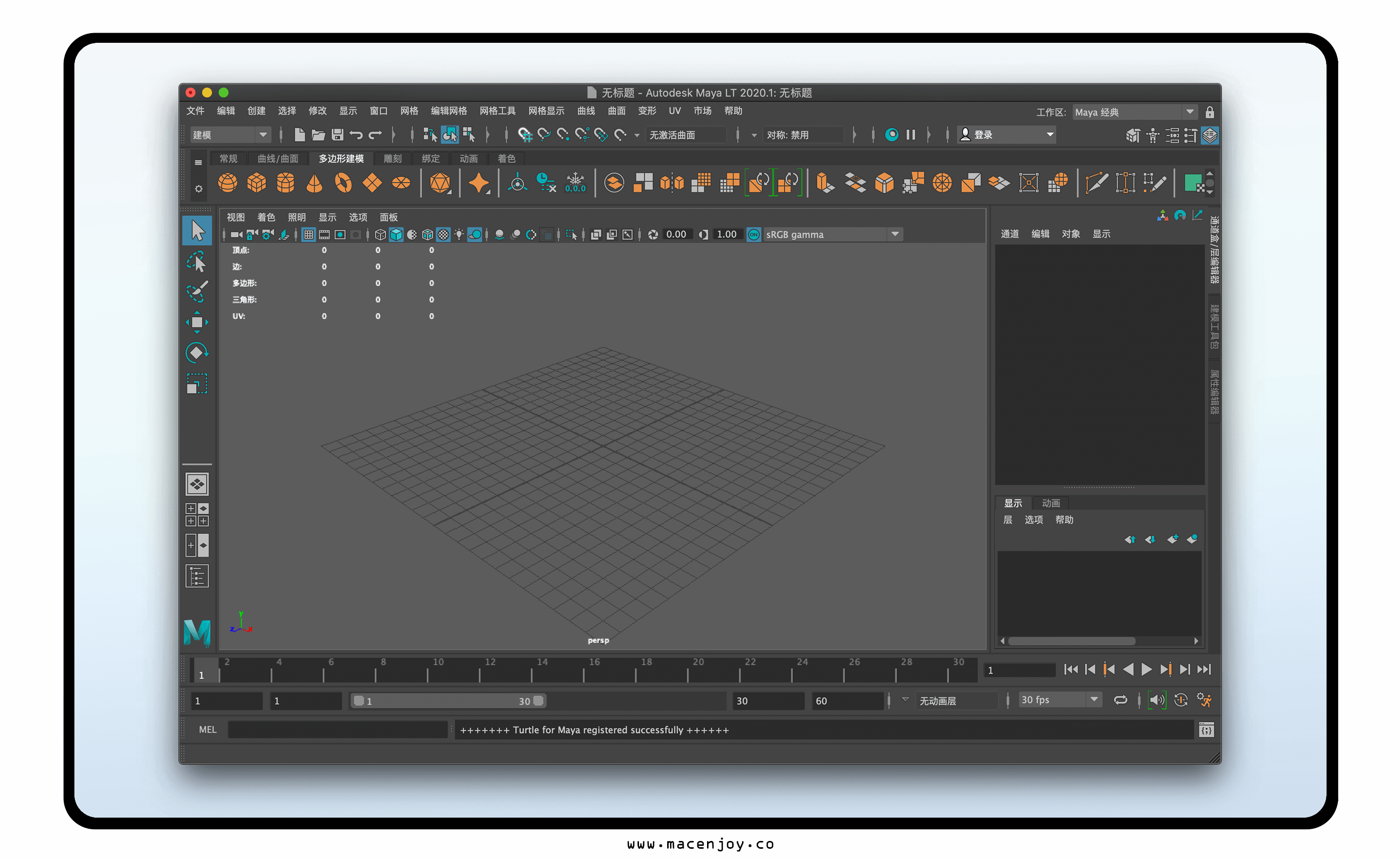Click the new scene icon

(x=300, y=135)
